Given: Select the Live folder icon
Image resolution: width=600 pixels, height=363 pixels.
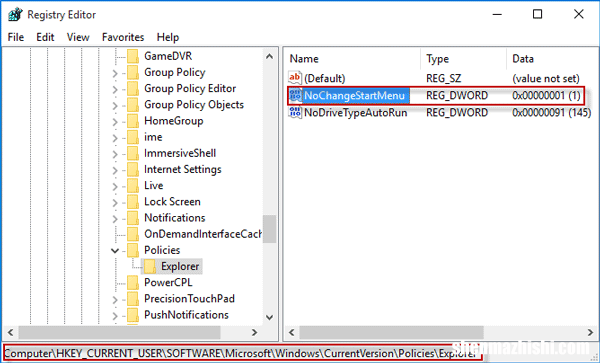Looking at the screenshot, I should pyautogui.click(x=133, y=185).
